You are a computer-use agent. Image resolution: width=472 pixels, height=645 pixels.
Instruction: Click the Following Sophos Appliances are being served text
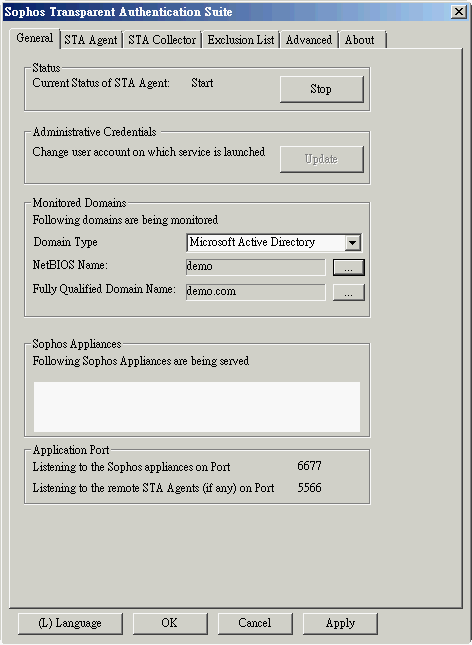tap(141, 361)
